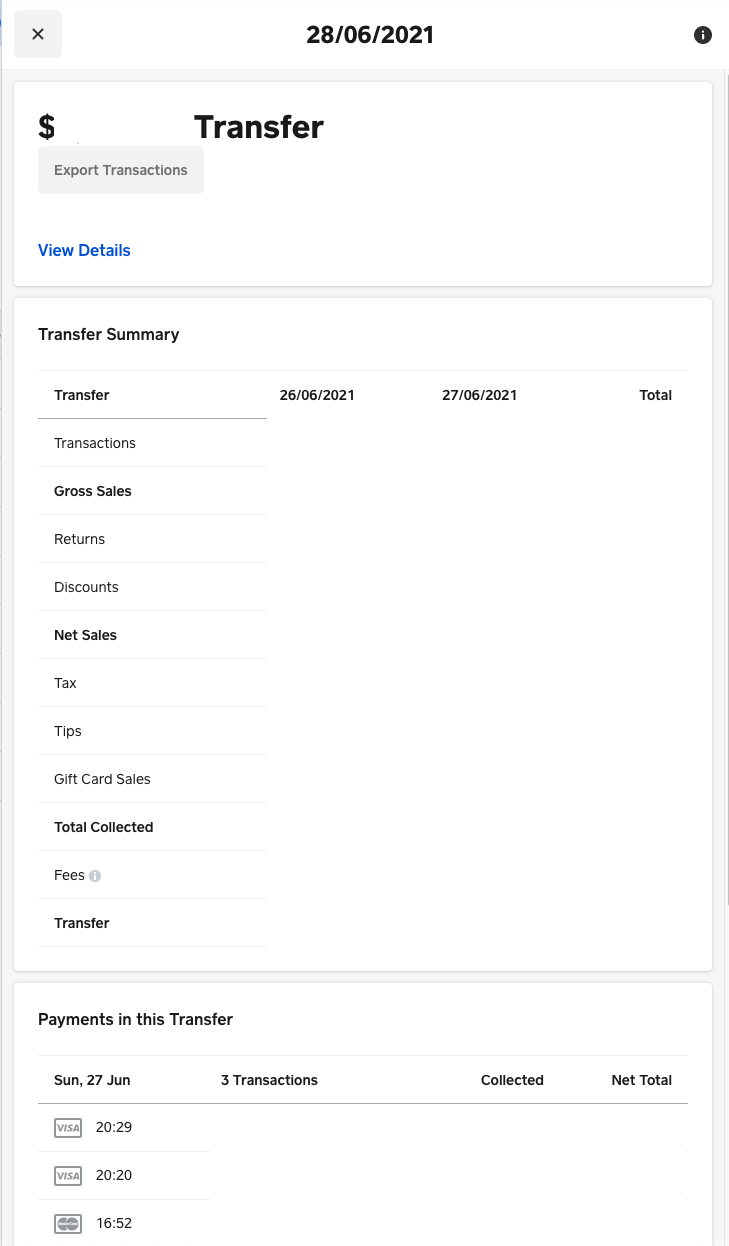Select the 27/06/2021 column header

point(479,395)
